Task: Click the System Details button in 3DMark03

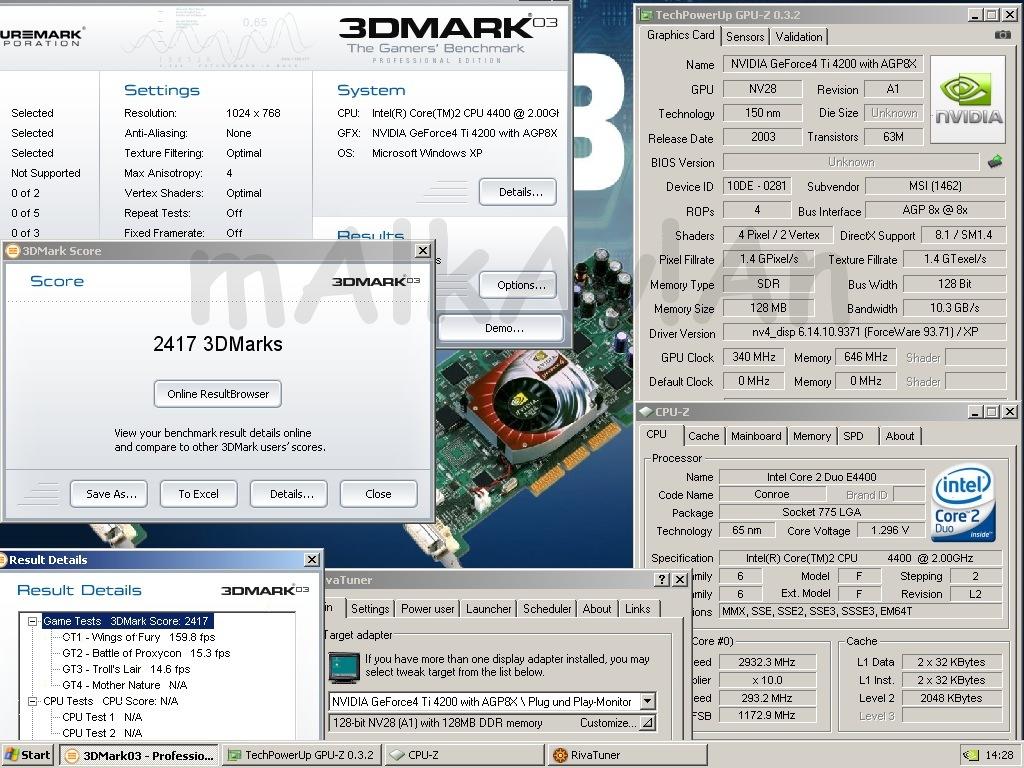Action: pos(518,192)
